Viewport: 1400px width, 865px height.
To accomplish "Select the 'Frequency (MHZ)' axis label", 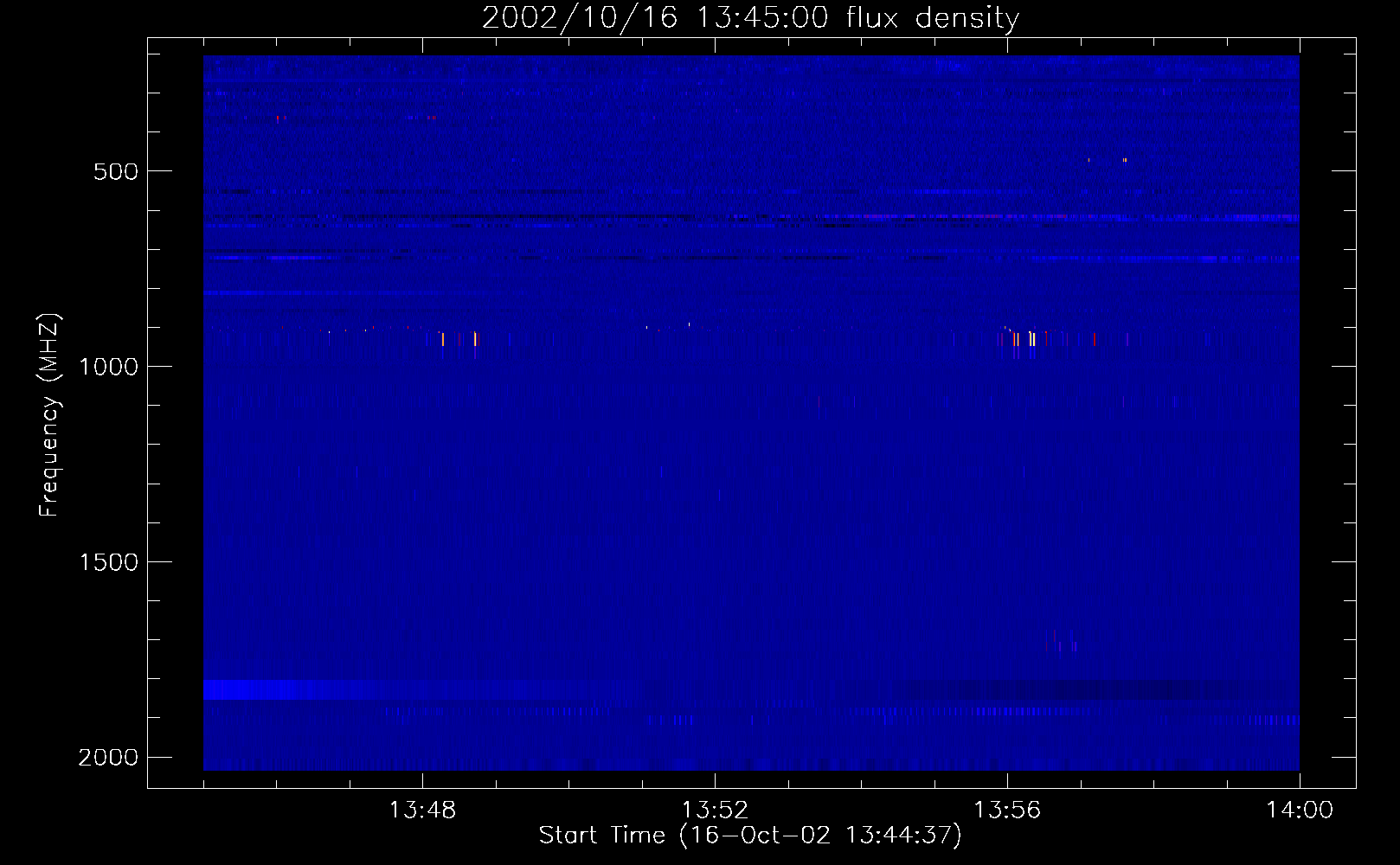I will tap(50, 415).
